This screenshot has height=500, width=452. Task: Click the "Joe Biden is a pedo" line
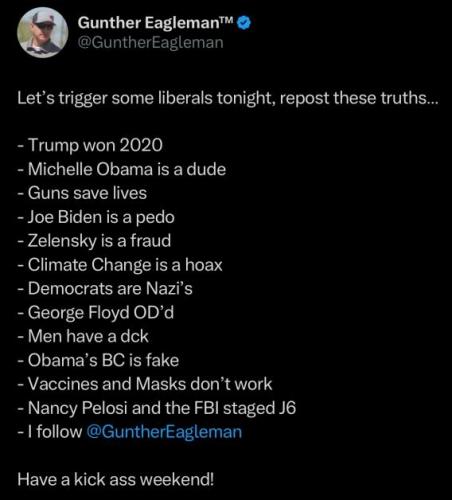pos(96,217)
